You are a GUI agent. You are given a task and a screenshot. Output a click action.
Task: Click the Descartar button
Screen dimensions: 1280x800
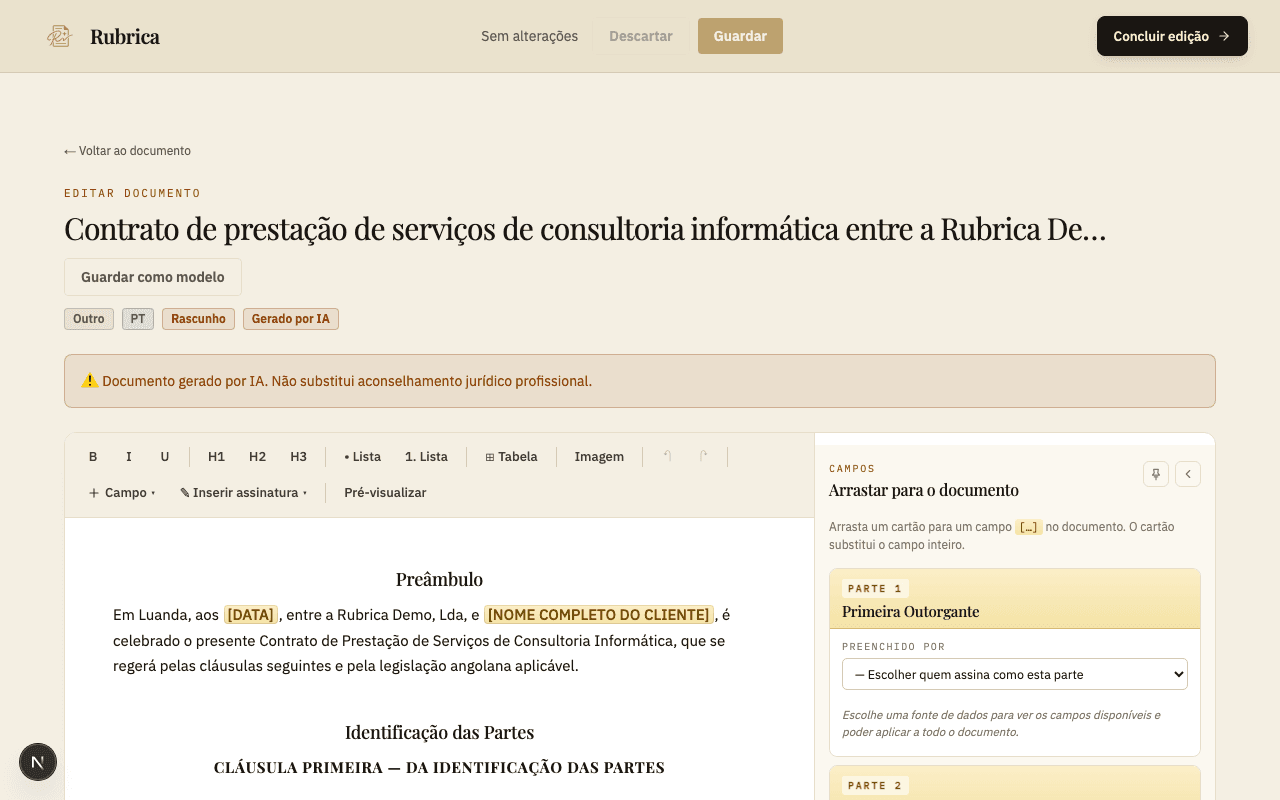pos(641,36)
